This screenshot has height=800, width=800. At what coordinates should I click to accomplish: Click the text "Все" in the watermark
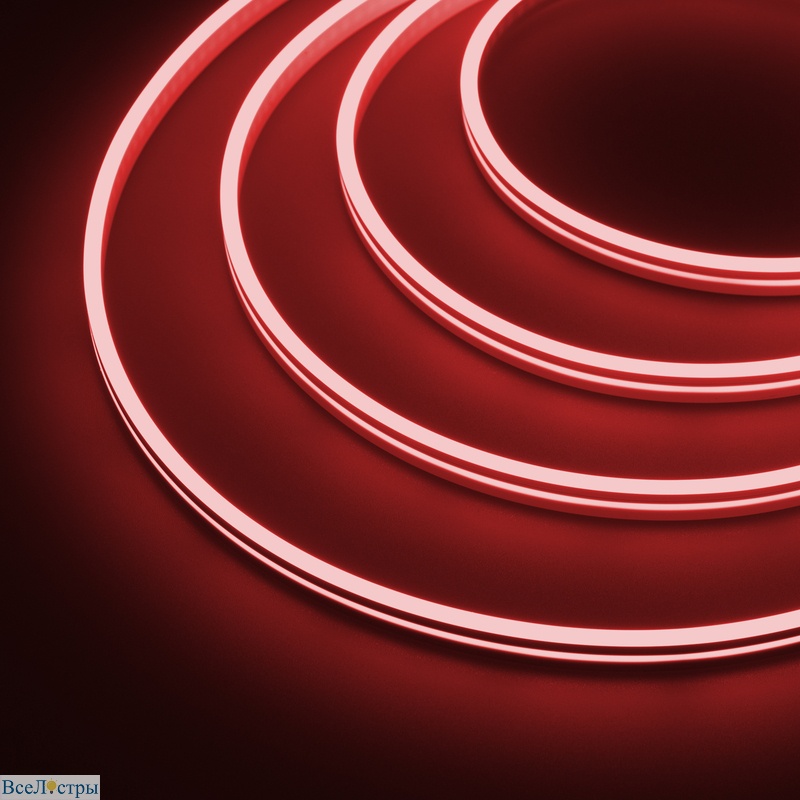[x=20, y=788]
